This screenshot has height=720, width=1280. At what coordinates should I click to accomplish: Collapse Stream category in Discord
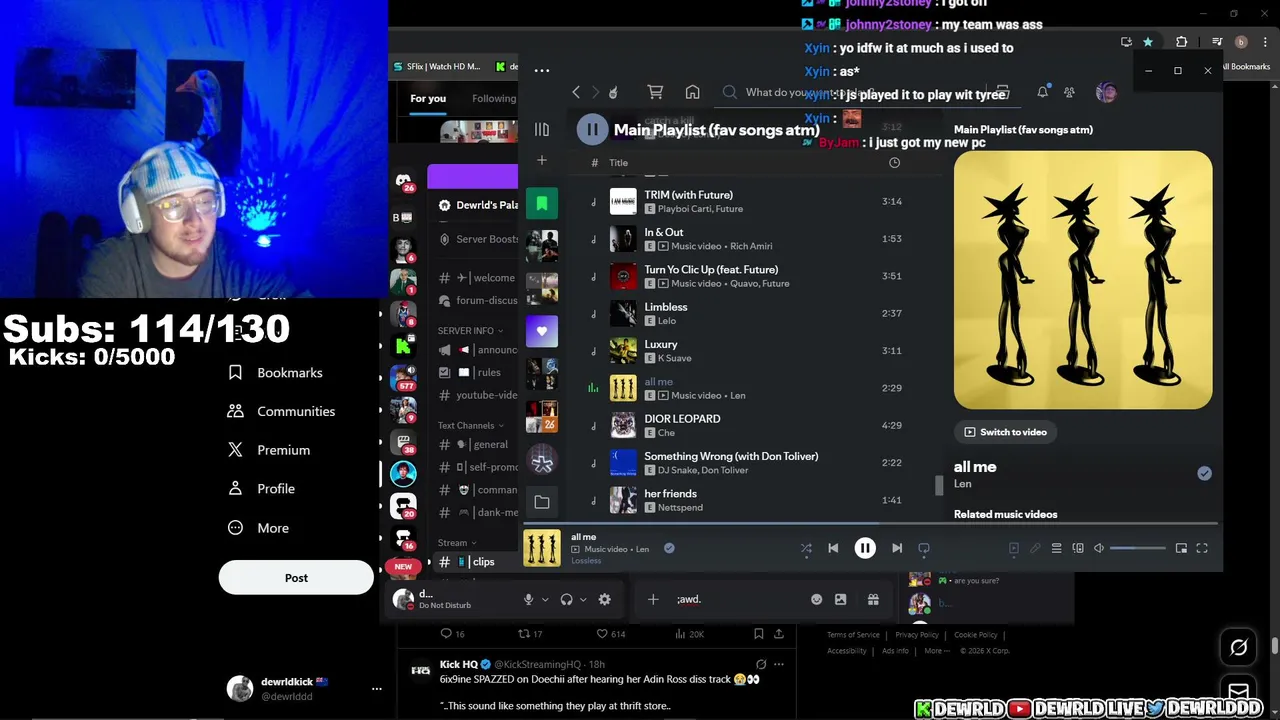(x=457, y=543)
